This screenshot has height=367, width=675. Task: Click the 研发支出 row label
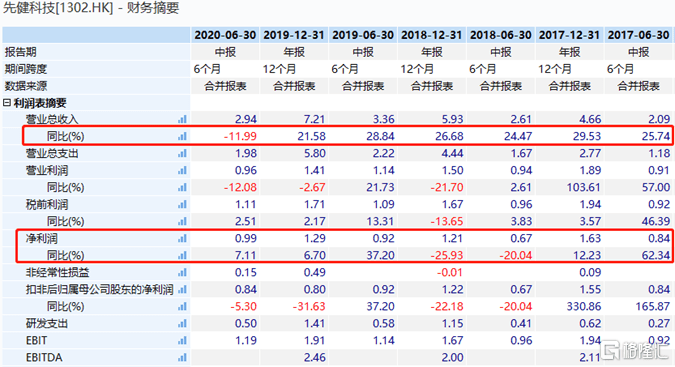coord(46,324)
